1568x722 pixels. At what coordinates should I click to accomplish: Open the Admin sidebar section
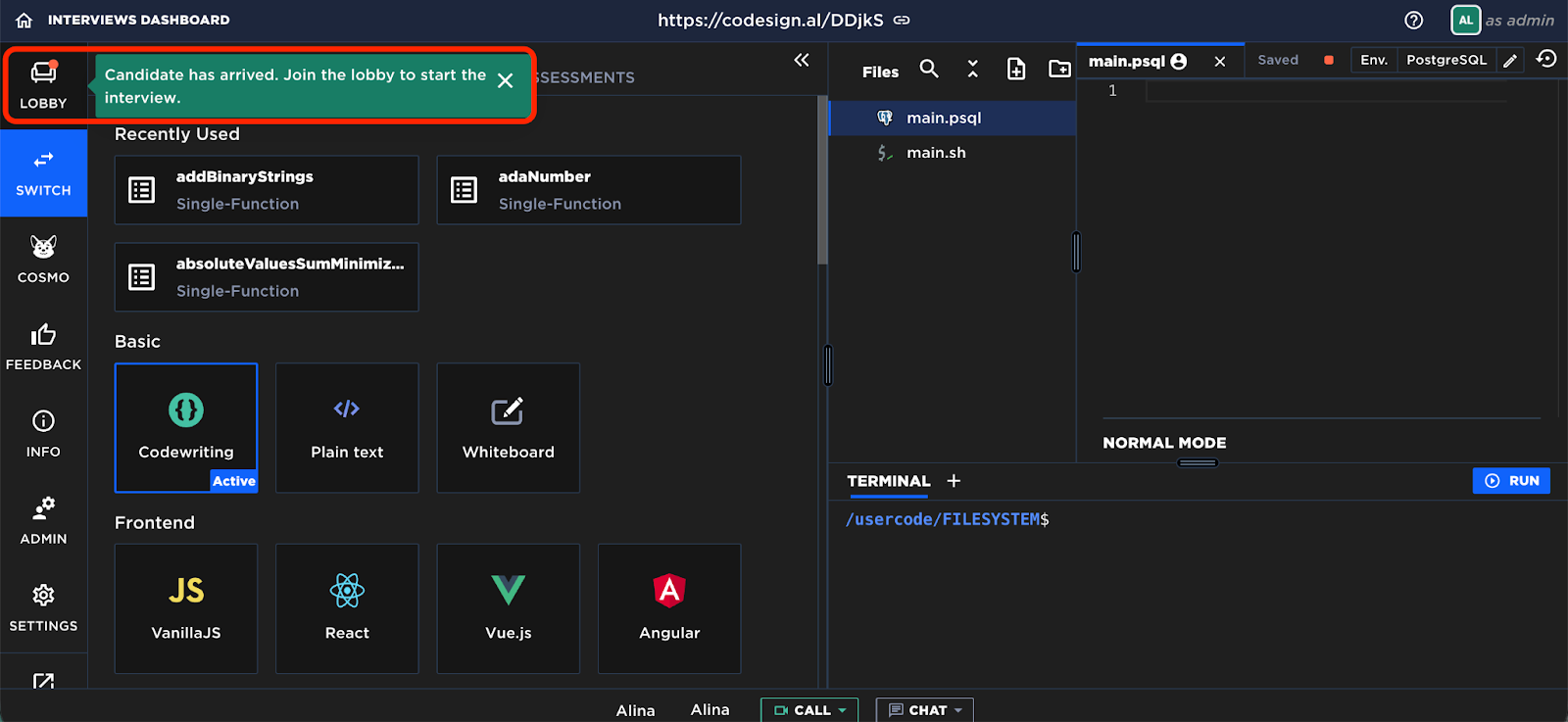pos(43,521)
